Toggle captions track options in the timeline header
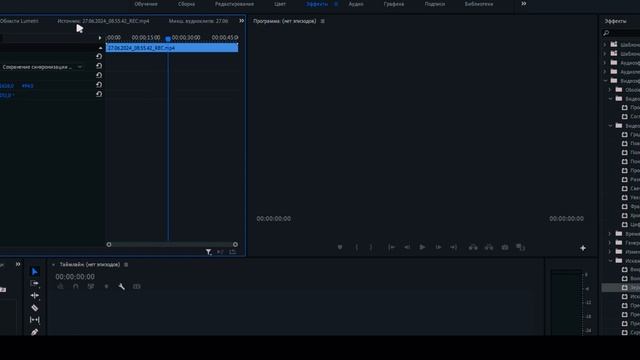Screen dimensions: 640x360 tap(136, 287)
